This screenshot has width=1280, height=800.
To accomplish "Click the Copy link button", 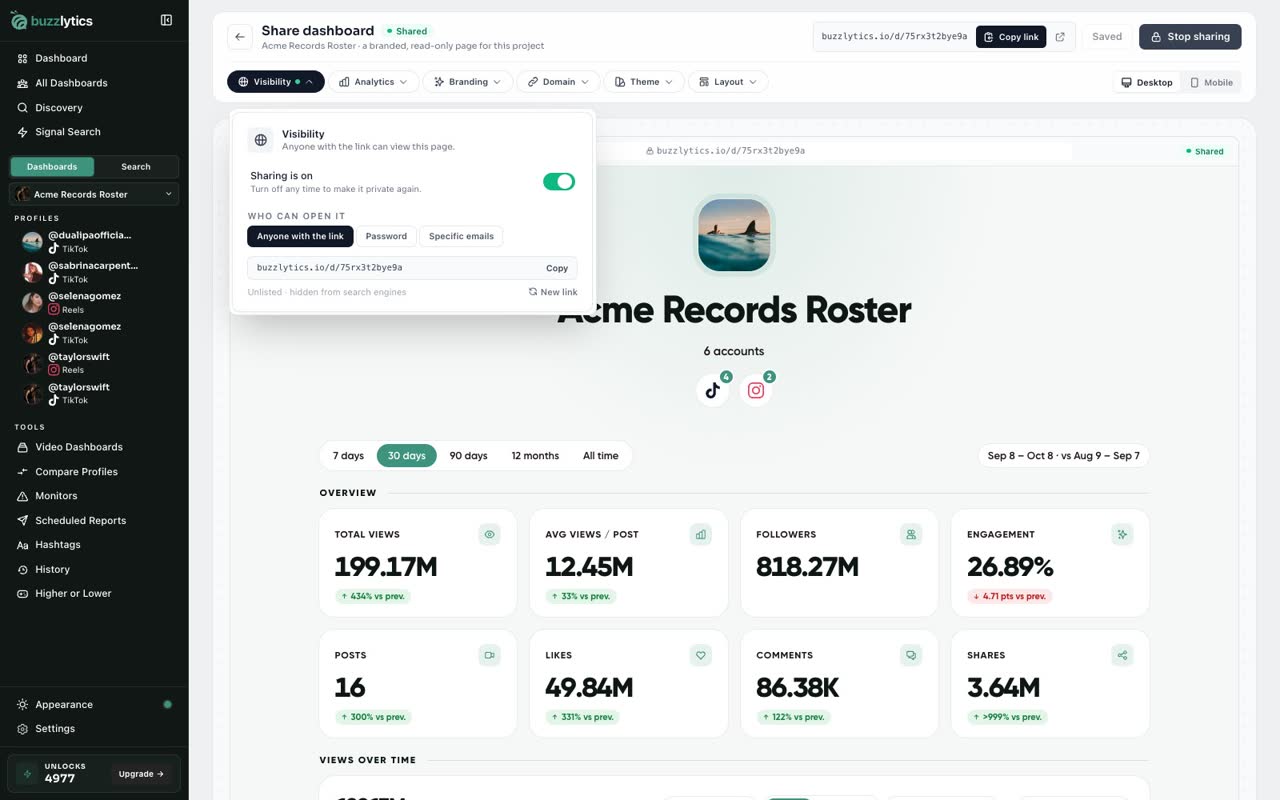I will (x=1011, y=37).
